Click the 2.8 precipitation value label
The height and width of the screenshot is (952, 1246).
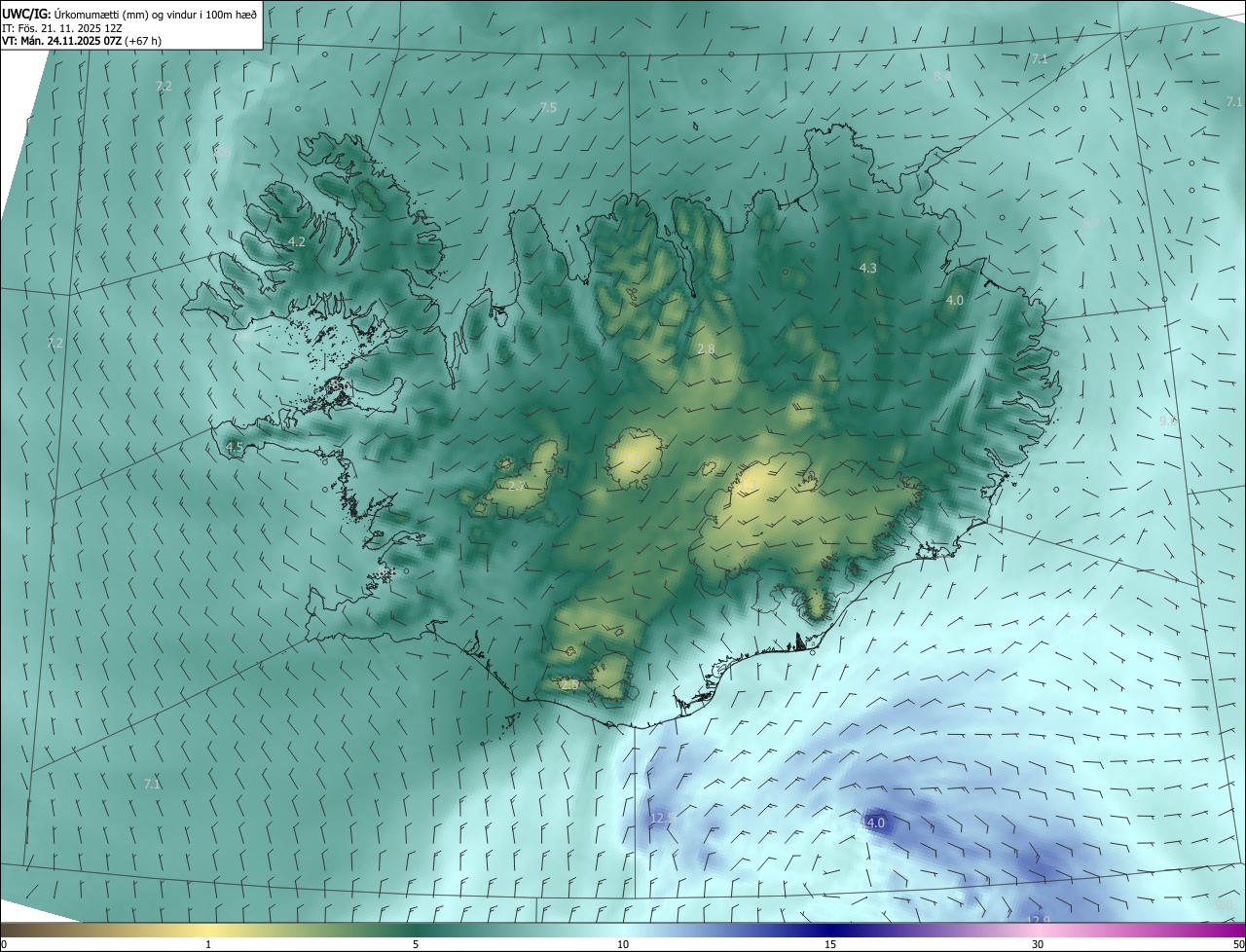pos(707,348)
